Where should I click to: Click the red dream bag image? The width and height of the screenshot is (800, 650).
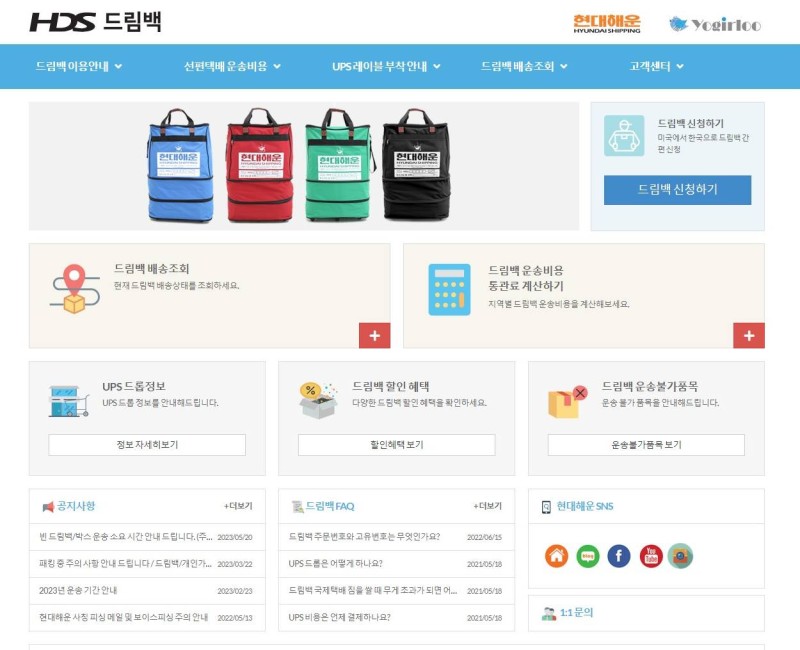coord(260,165)
